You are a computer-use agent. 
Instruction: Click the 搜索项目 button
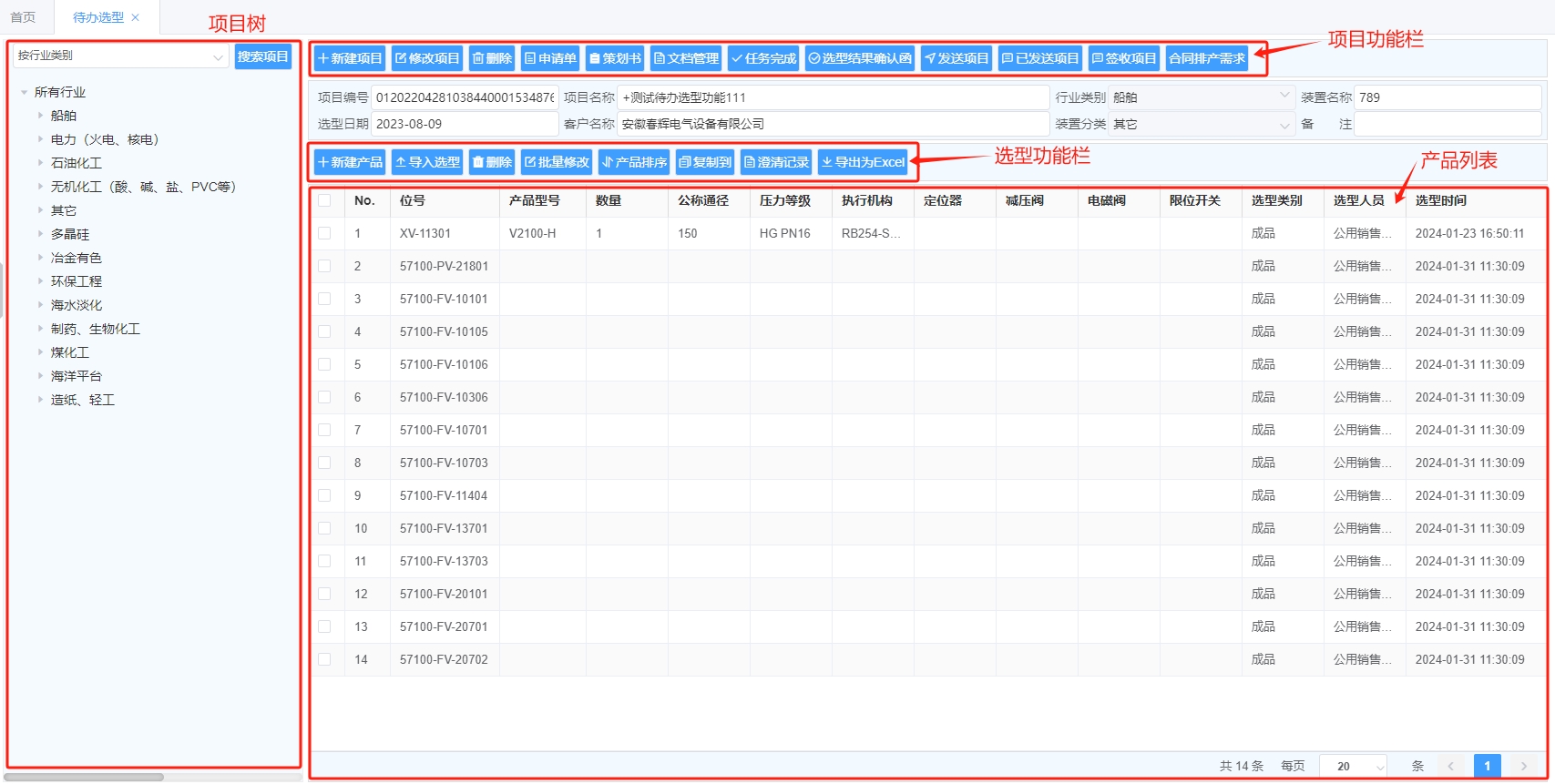pos(262,56)
